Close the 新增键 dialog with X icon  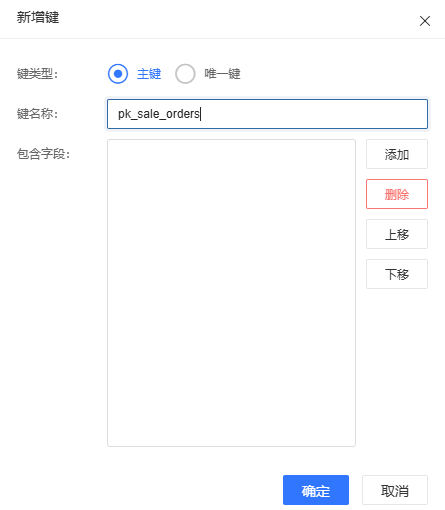(x=425, y=21)
